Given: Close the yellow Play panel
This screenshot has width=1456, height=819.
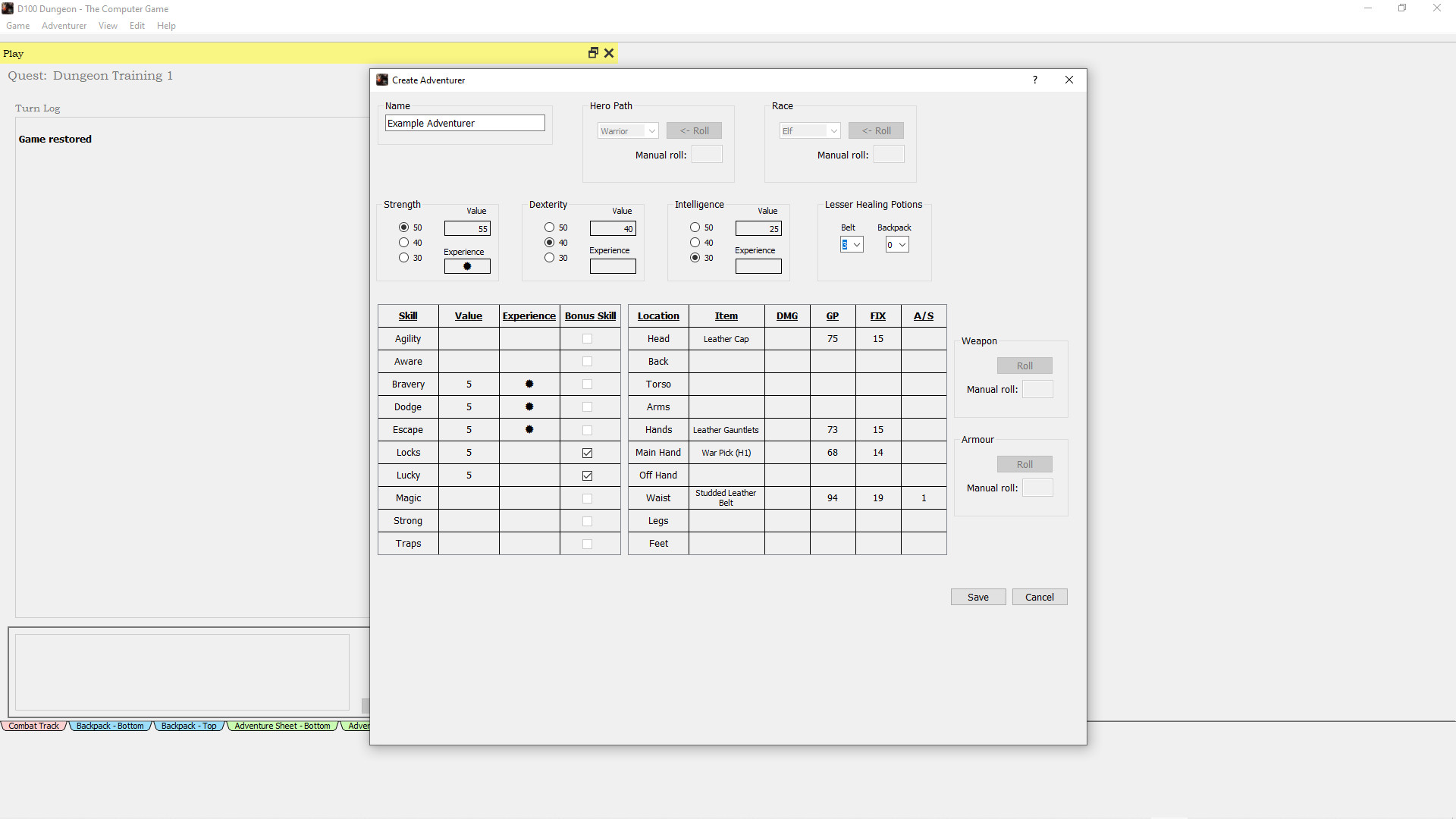Looking at the screenshot, I should [609, 53].
